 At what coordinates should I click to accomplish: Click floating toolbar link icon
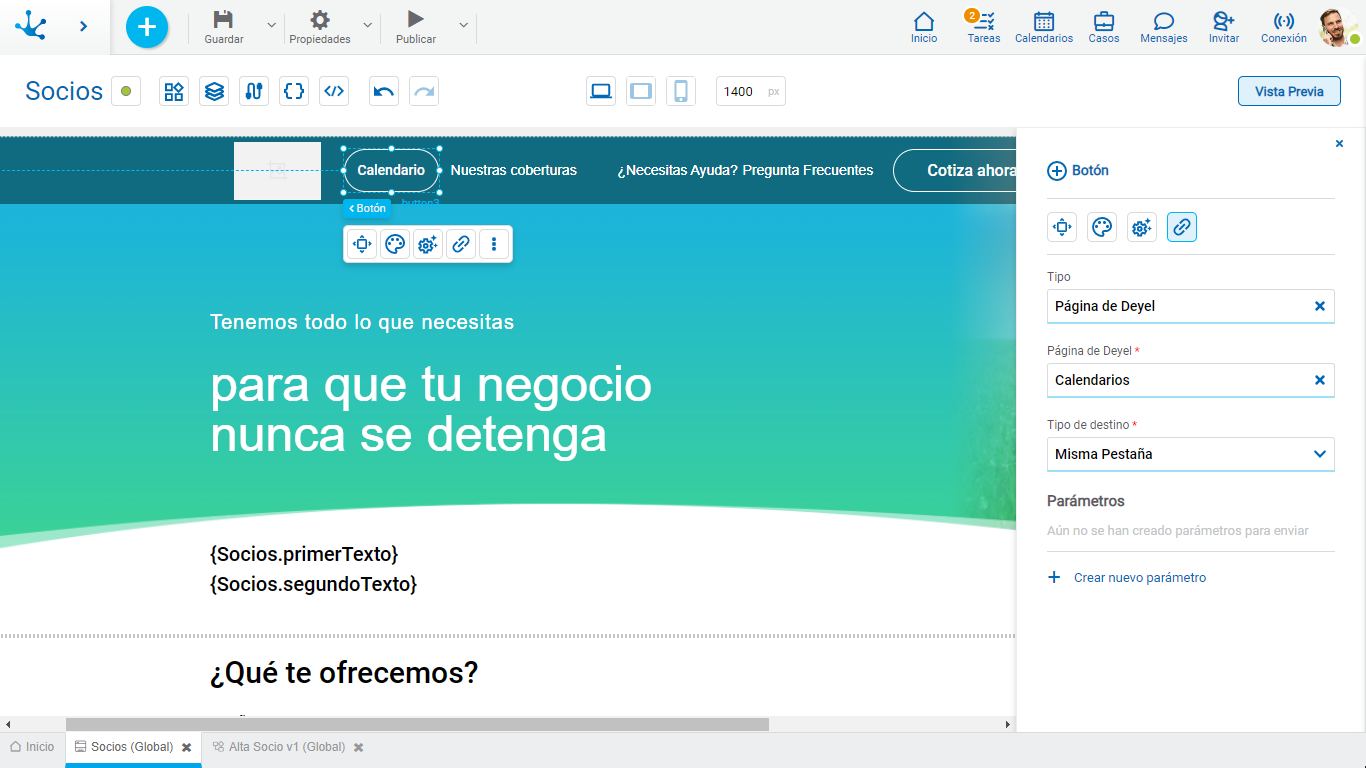461,244
